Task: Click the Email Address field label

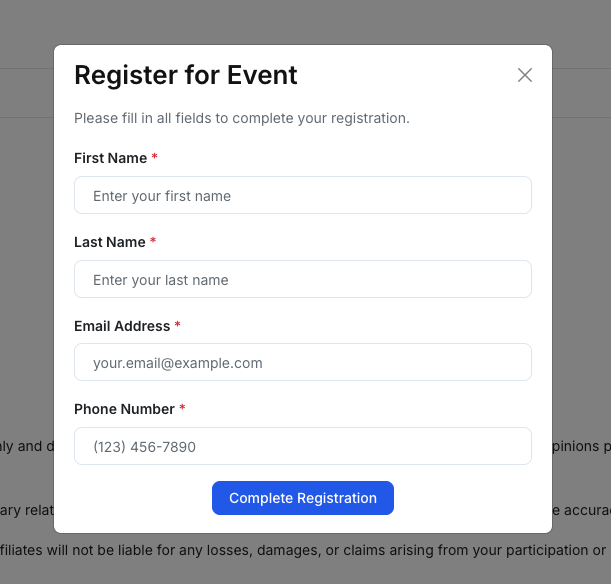Action: point(122,326)
